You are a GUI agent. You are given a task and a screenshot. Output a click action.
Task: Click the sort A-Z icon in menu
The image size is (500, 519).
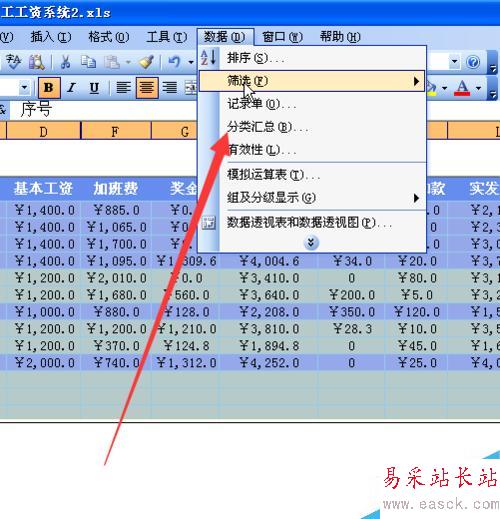click(209, 58)
